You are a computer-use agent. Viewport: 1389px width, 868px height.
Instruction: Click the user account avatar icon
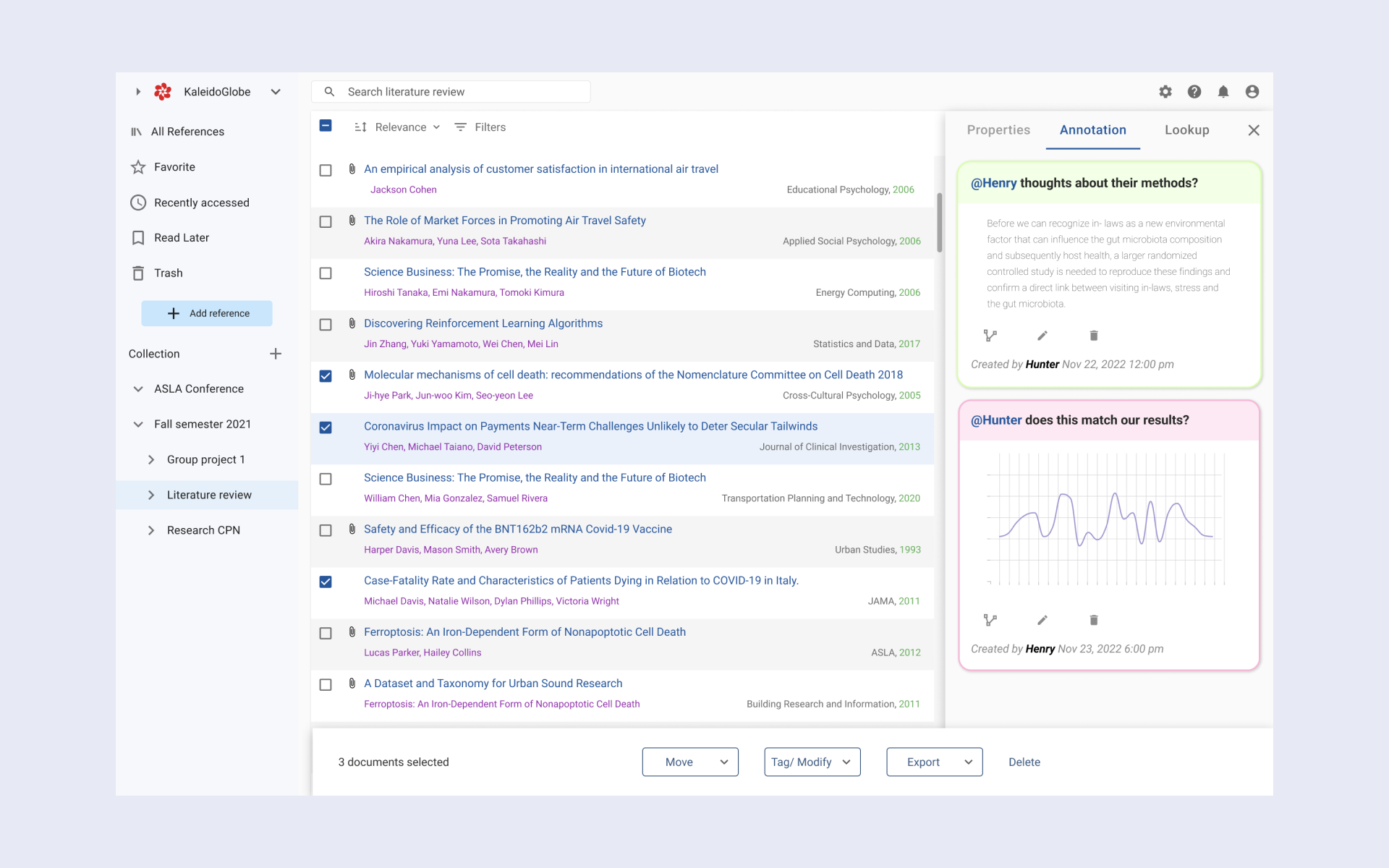(1252, 92)
